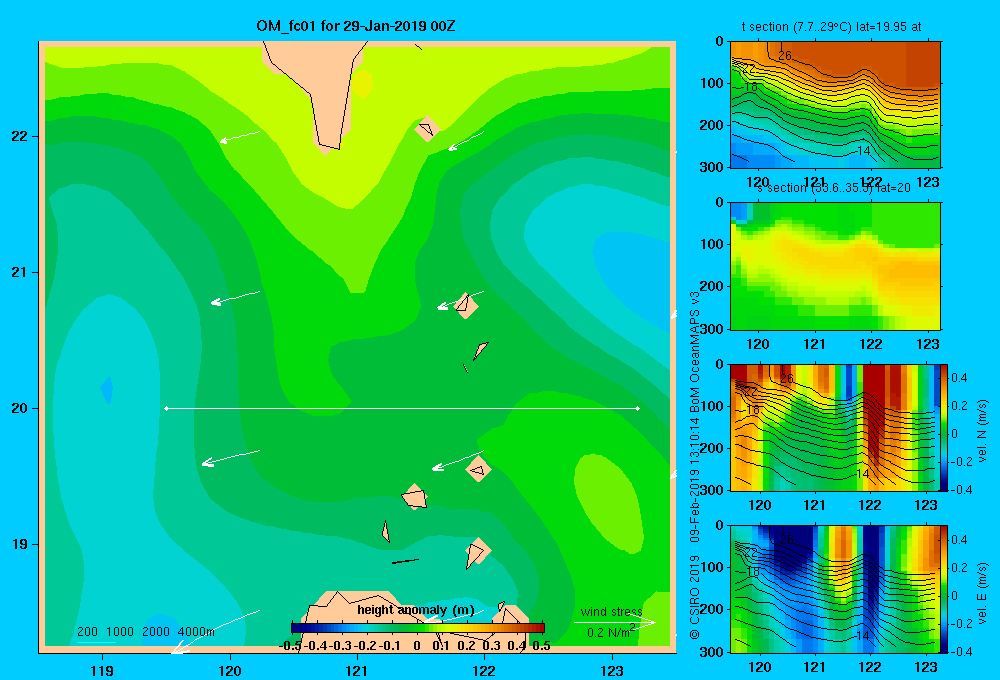Click the island near 19.55N 121.95E

click(478, 469)
